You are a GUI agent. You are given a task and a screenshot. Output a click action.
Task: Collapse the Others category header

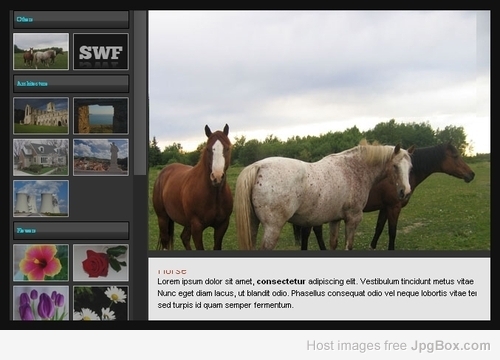(71, 19)
